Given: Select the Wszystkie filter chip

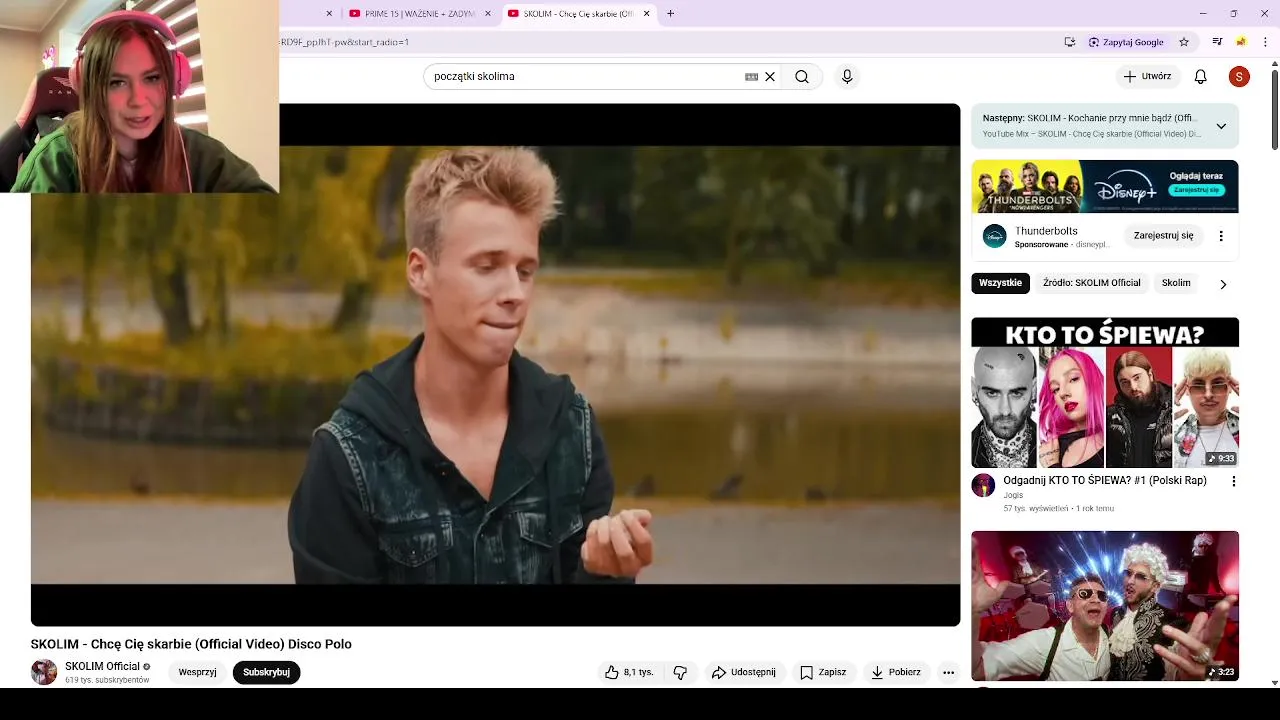Looking at the screenshot, I should click(1000, 283).
